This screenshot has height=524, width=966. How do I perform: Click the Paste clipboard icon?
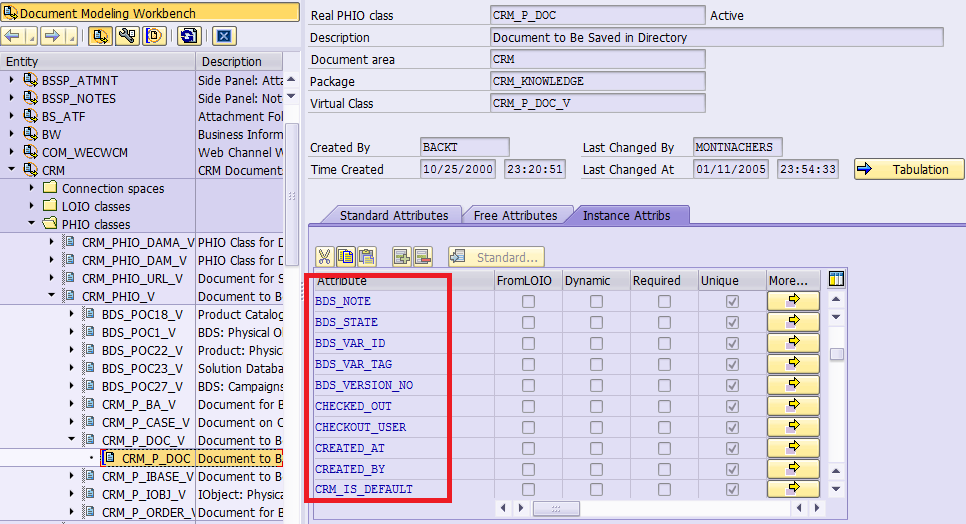point(367,257)
